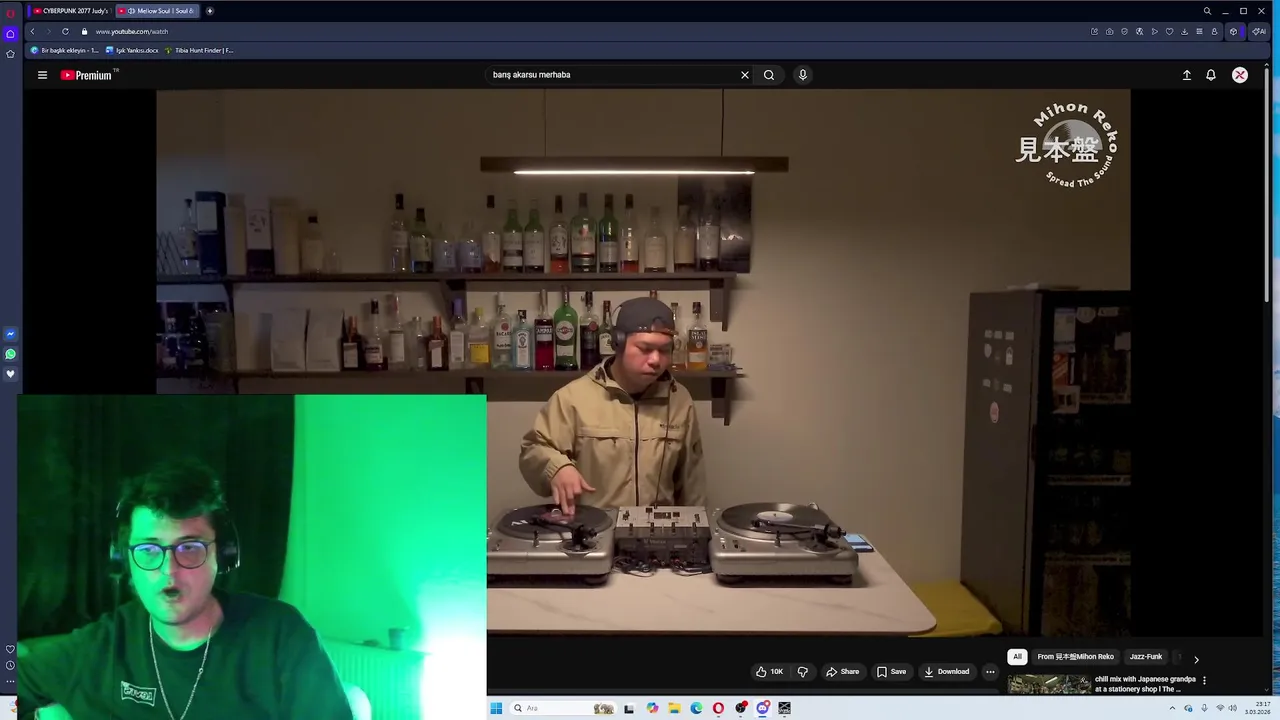
Task: Select the Mellow Soul browser tab
Action: coord(159,11)
